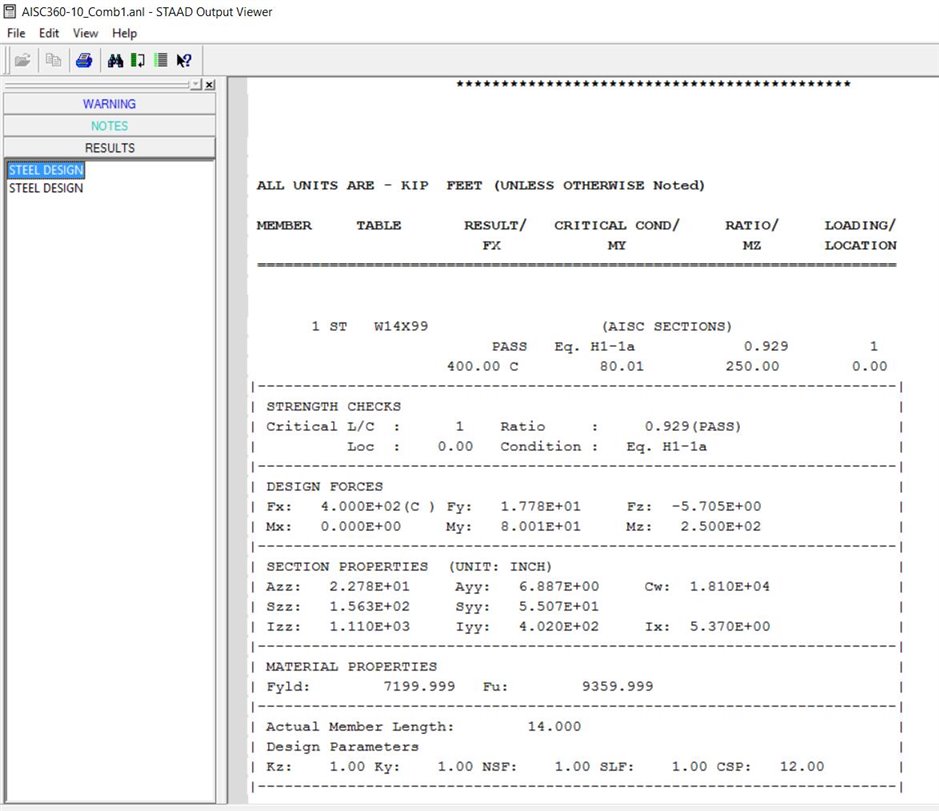939x811 pixels.
Task: Click the green wrap/go-to toolbar icon
Action: (137, 60)
